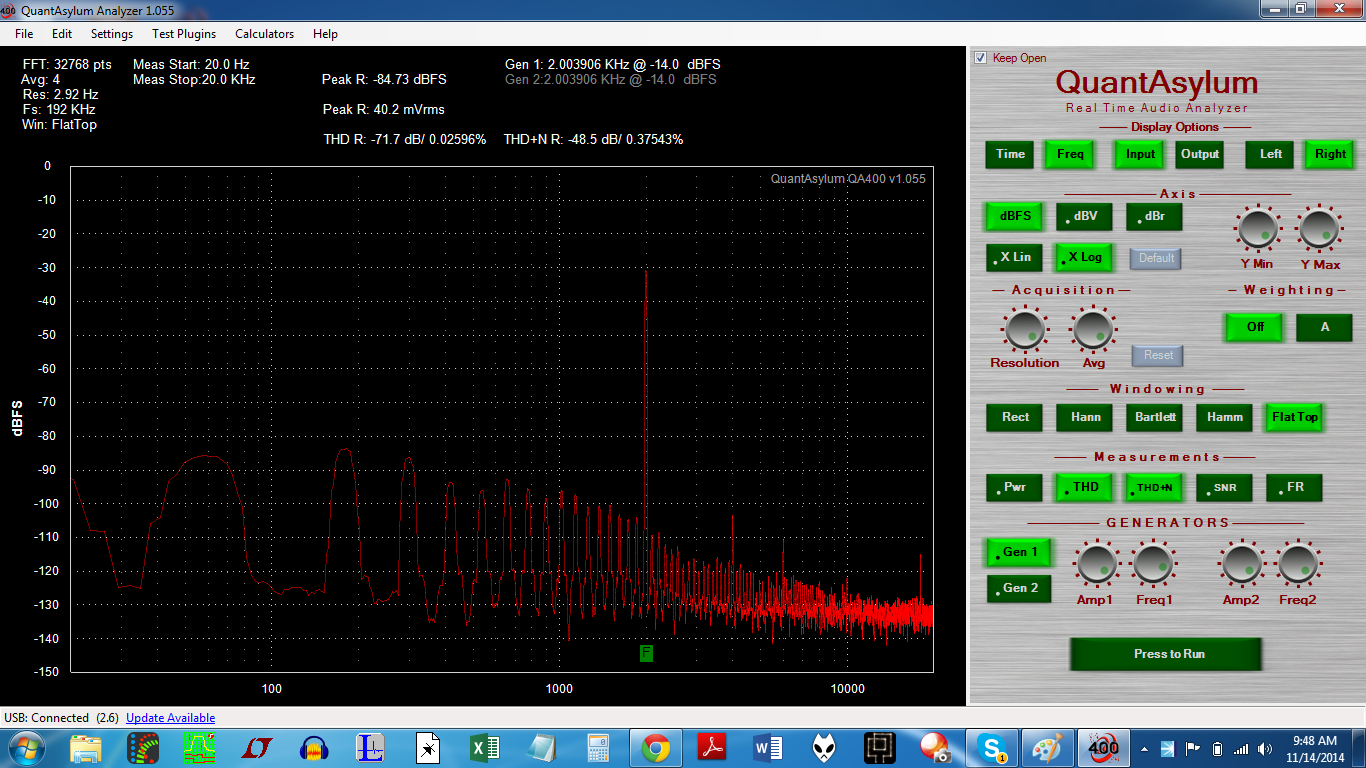Toggle the FR measurement
Screen dimensions: 1366x768
(x=1294, y=487)
